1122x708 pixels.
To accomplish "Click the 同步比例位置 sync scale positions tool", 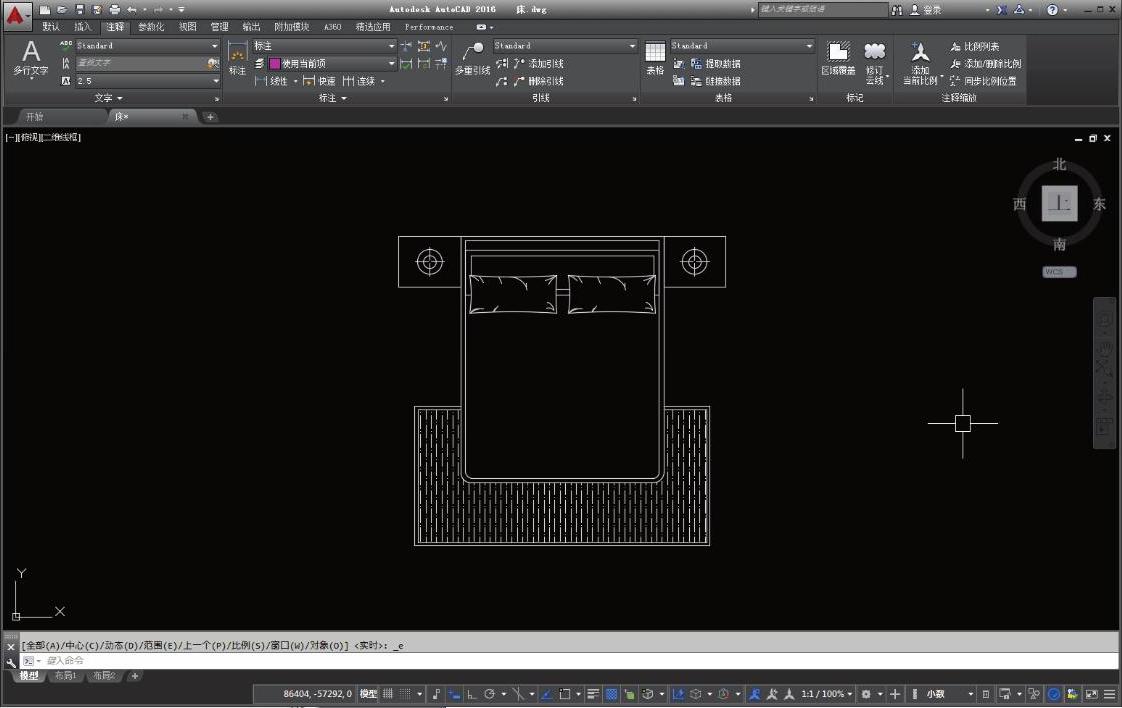I will pyautogui.click(x=983, y=81).
